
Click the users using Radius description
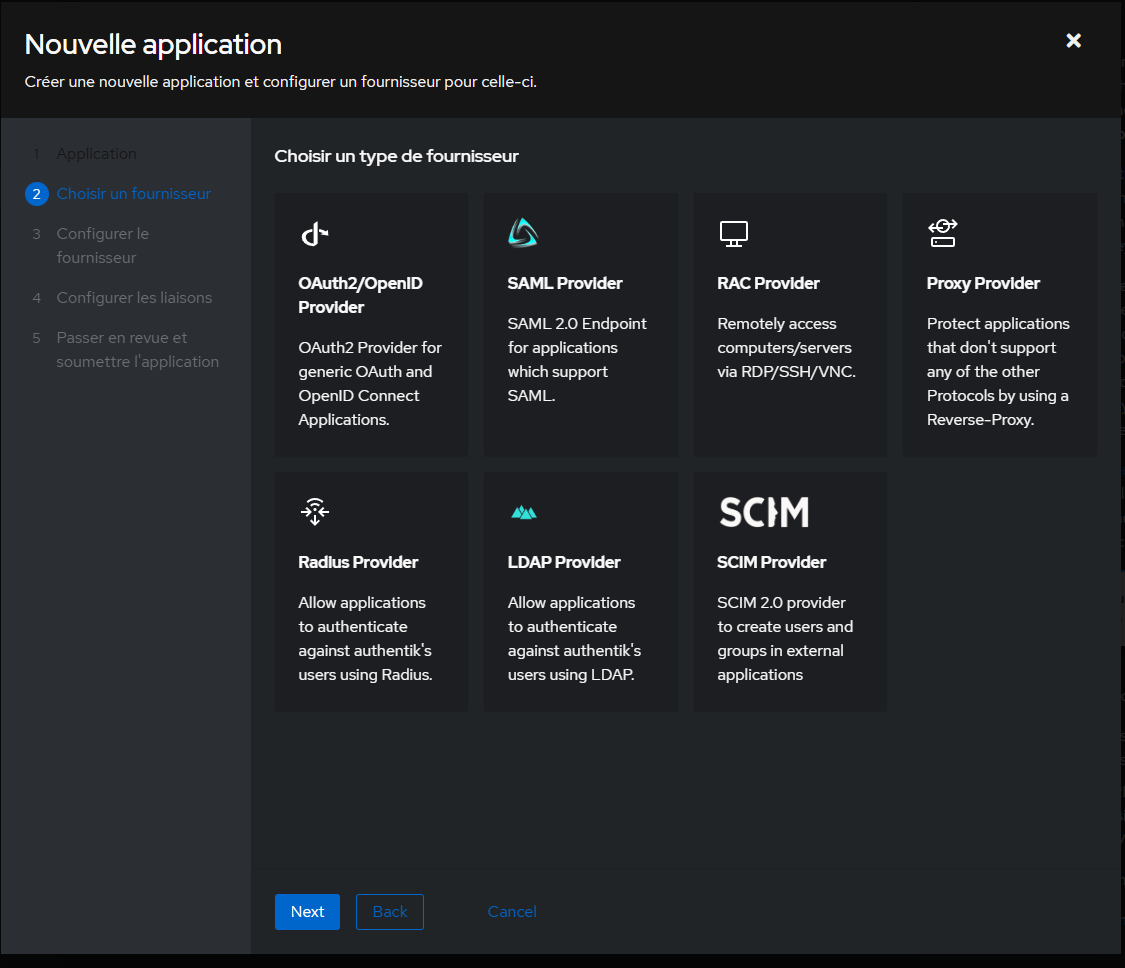pos(365,639)
